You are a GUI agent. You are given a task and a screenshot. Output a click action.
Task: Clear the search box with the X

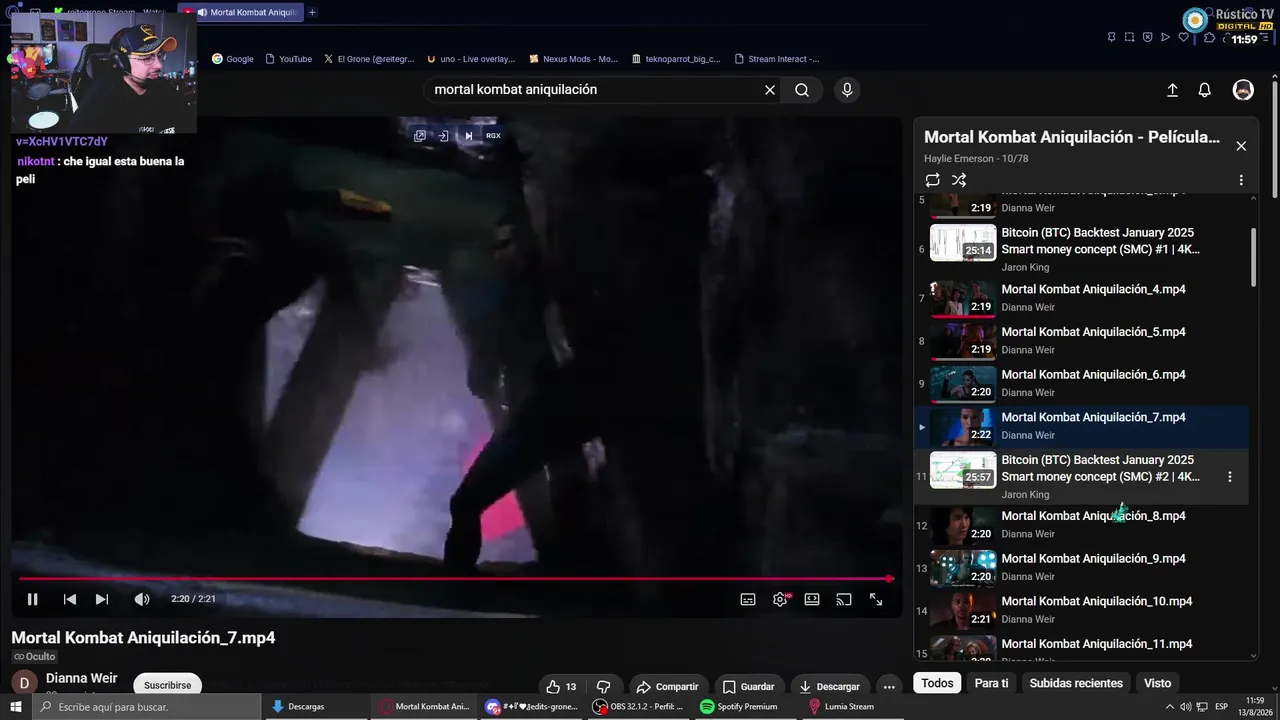click(x=770, y=90)
